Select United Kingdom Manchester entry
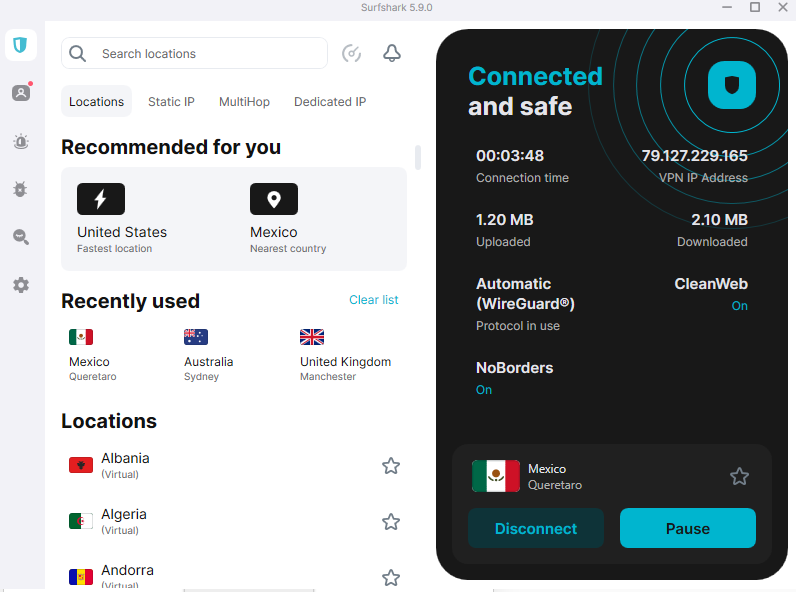This screenshot has width=796, height=592. point(345,355)
